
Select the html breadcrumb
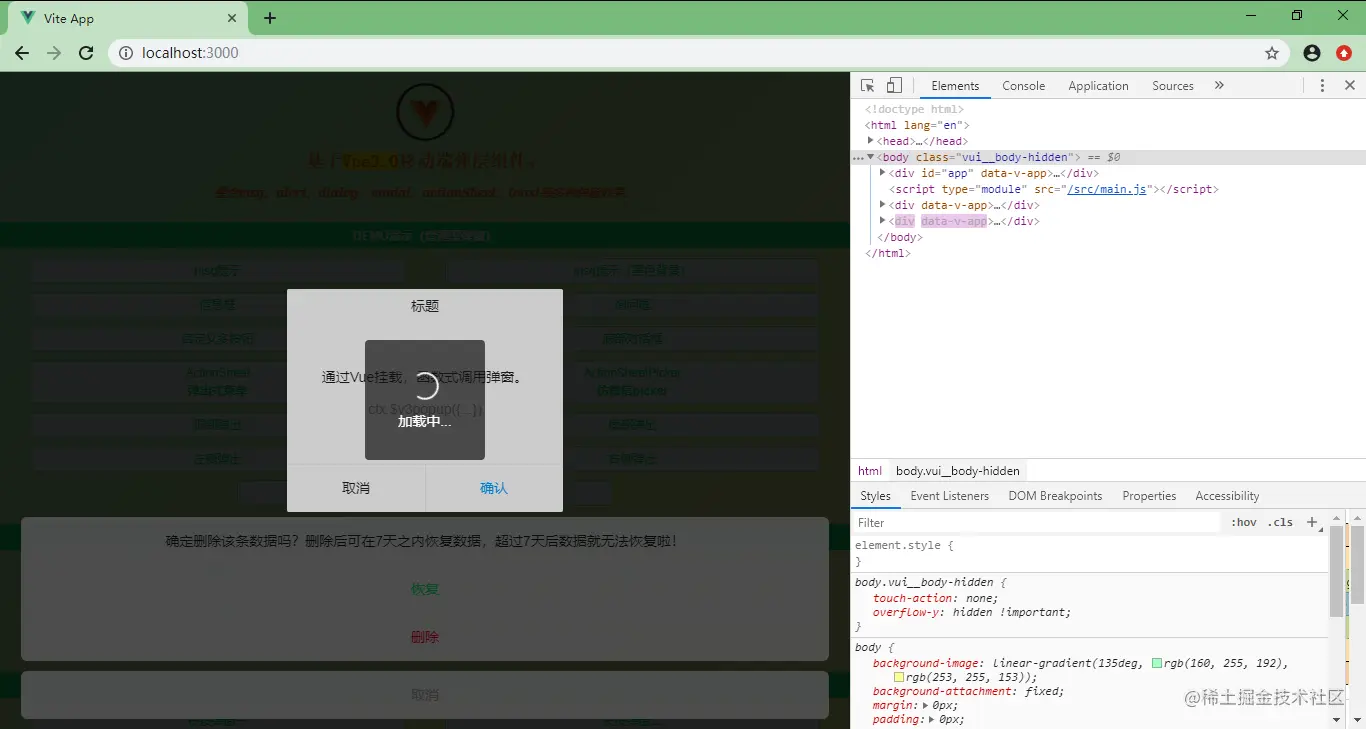[x=870, y=471]
